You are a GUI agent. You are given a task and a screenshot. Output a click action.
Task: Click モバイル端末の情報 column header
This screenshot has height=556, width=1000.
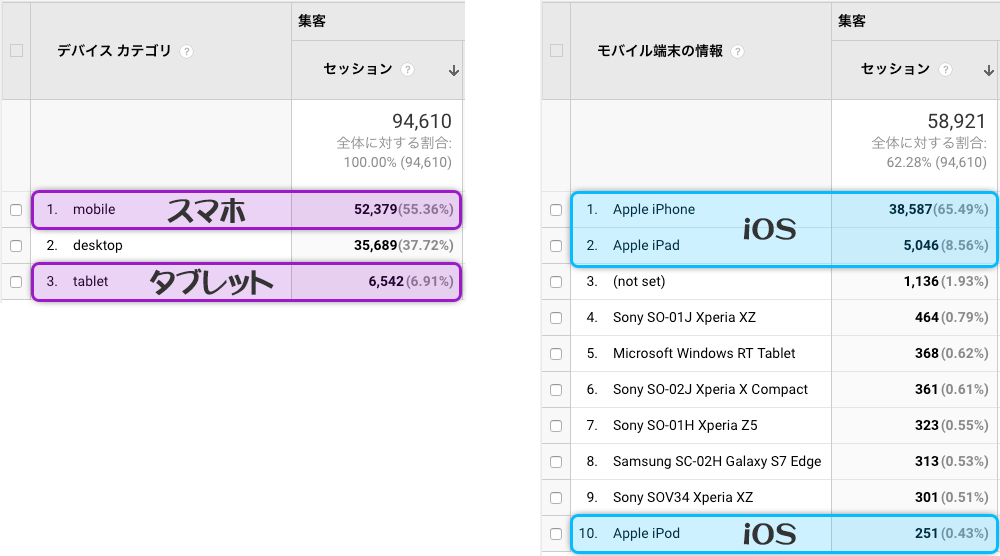[x=659, y=50]
